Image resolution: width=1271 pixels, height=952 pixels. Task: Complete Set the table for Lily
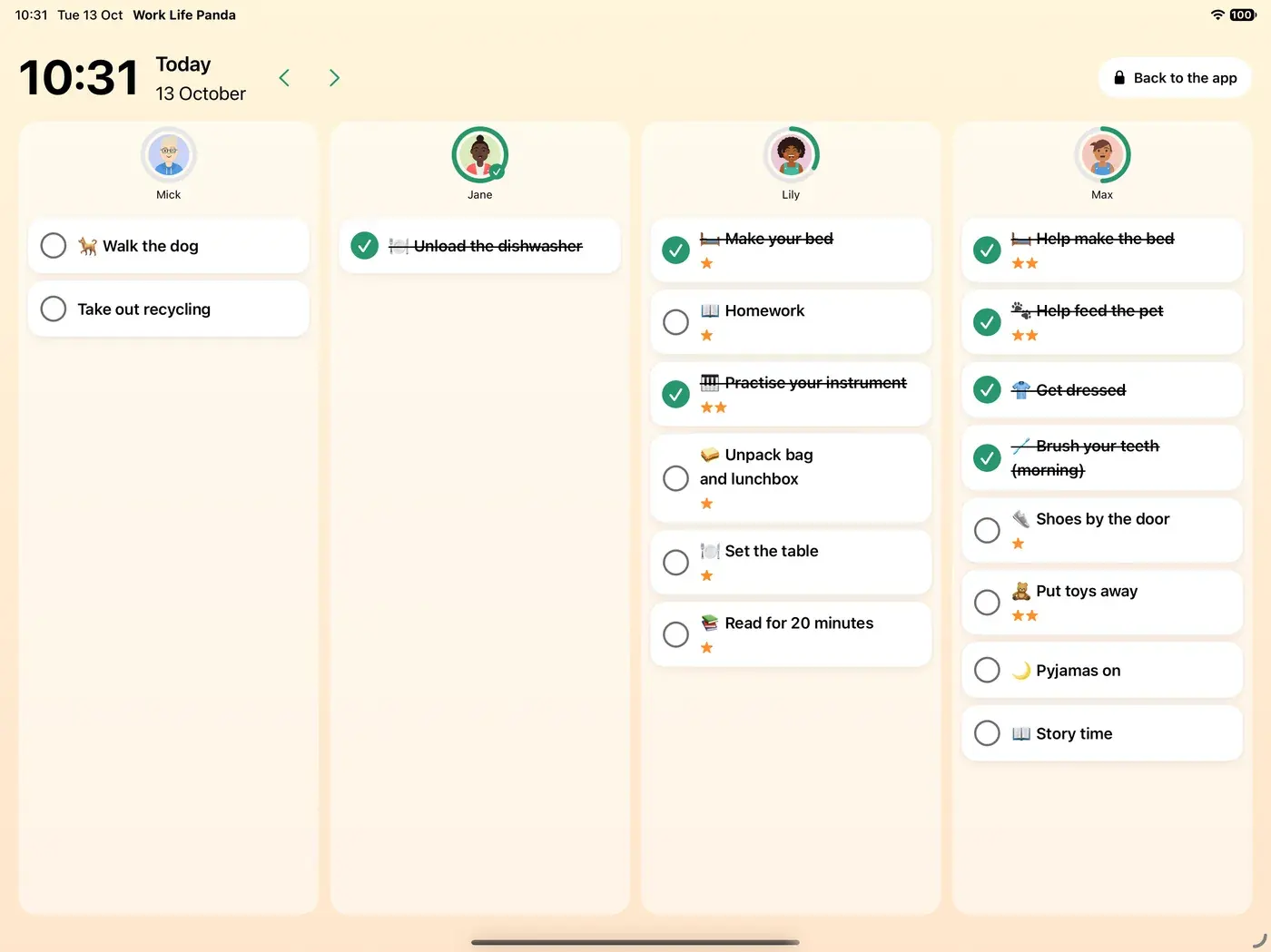coord(675,563)
